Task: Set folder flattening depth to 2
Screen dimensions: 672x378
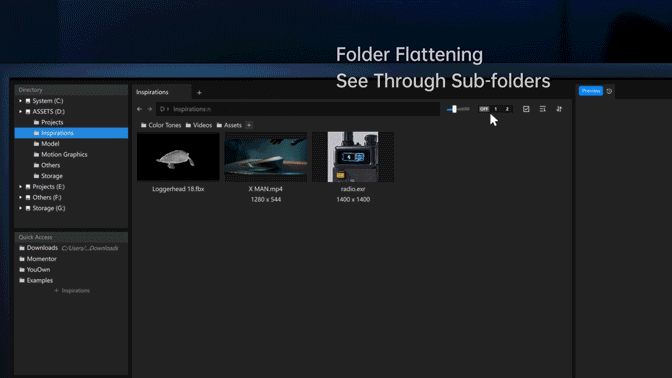Action: 507,109
